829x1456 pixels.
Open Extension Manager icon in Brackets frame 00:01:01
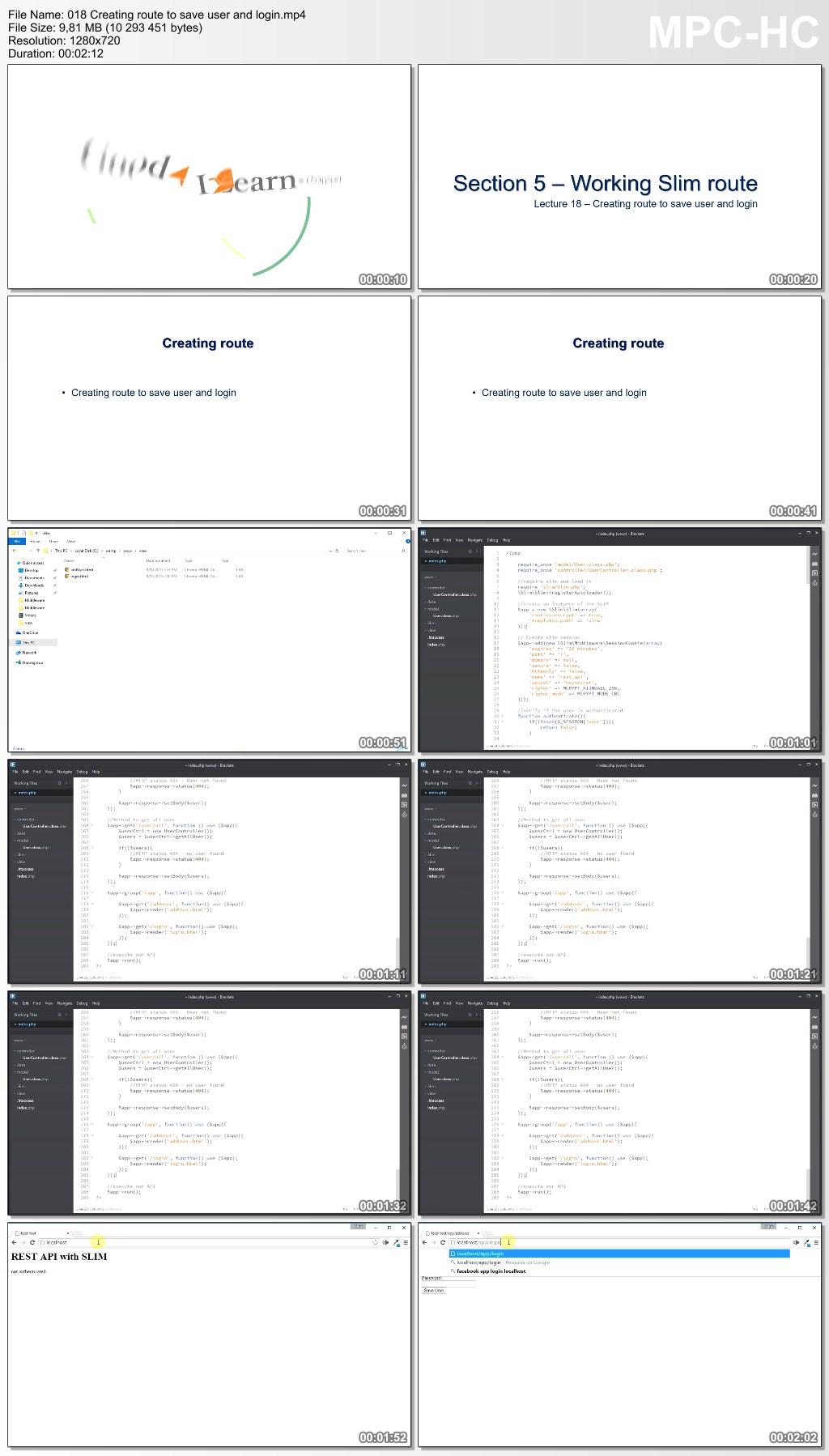[x=814, y=564]
